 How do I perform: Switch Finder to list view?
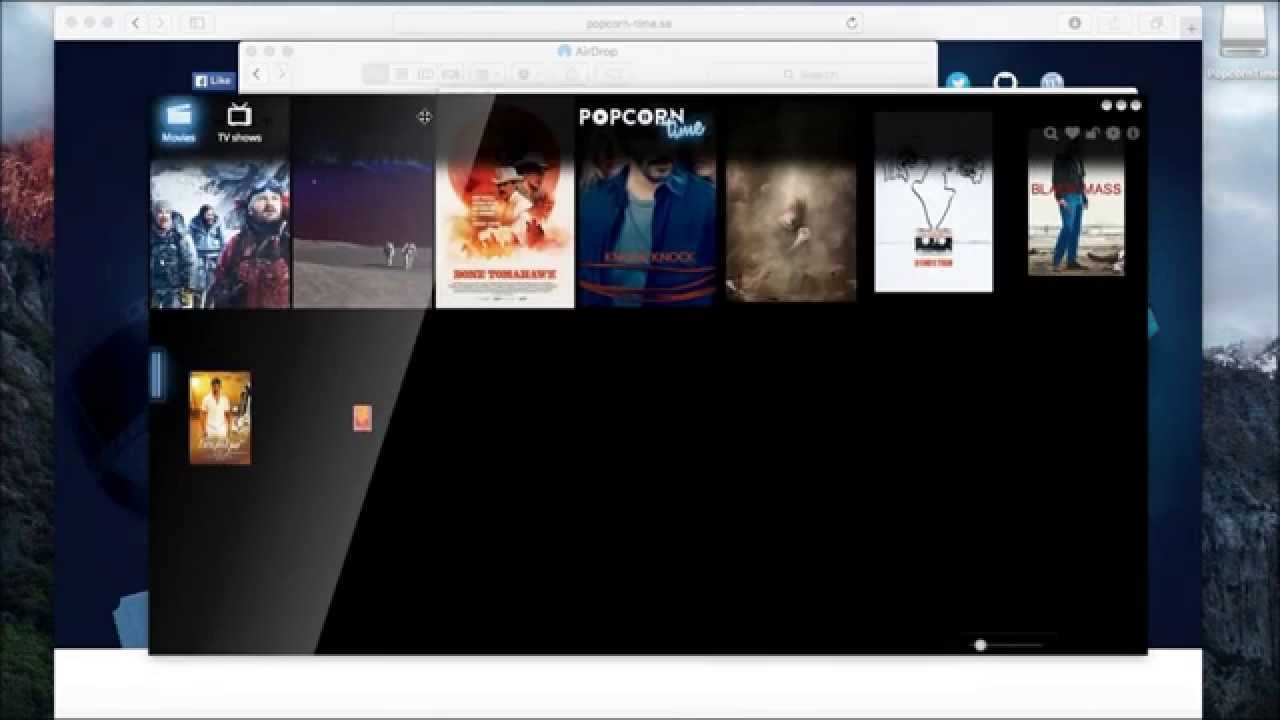(x=401, y=74)
